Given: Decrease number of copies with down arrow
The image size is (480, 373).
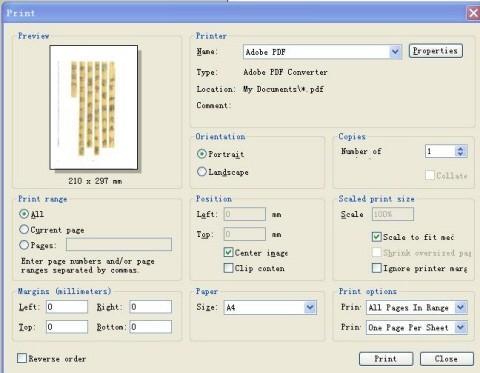Looking at the screenshot, I should 460,154.
